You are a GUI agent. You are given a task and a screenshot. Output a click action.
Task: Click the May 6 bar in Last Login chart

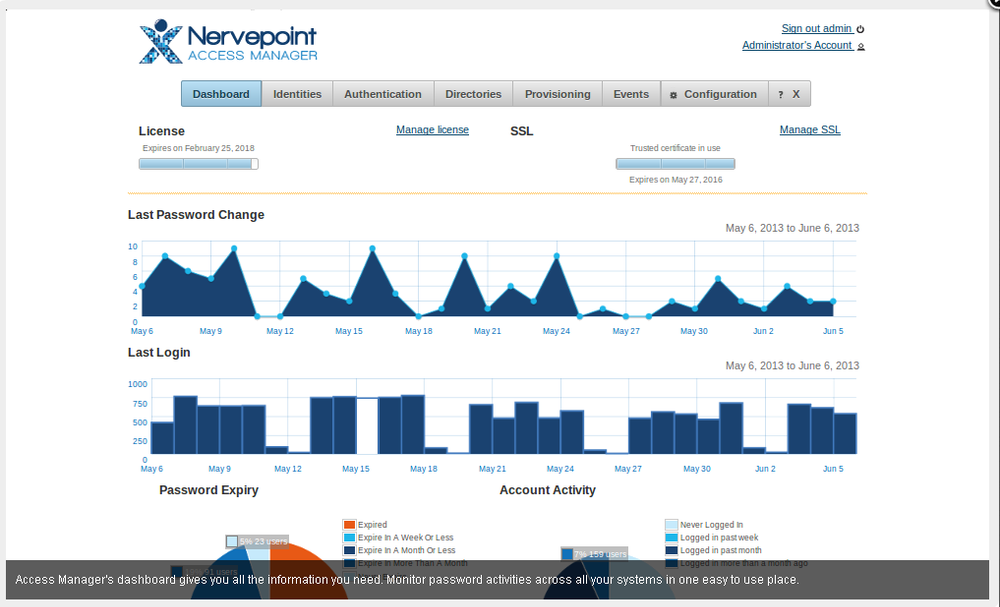(x=162, y=438)
